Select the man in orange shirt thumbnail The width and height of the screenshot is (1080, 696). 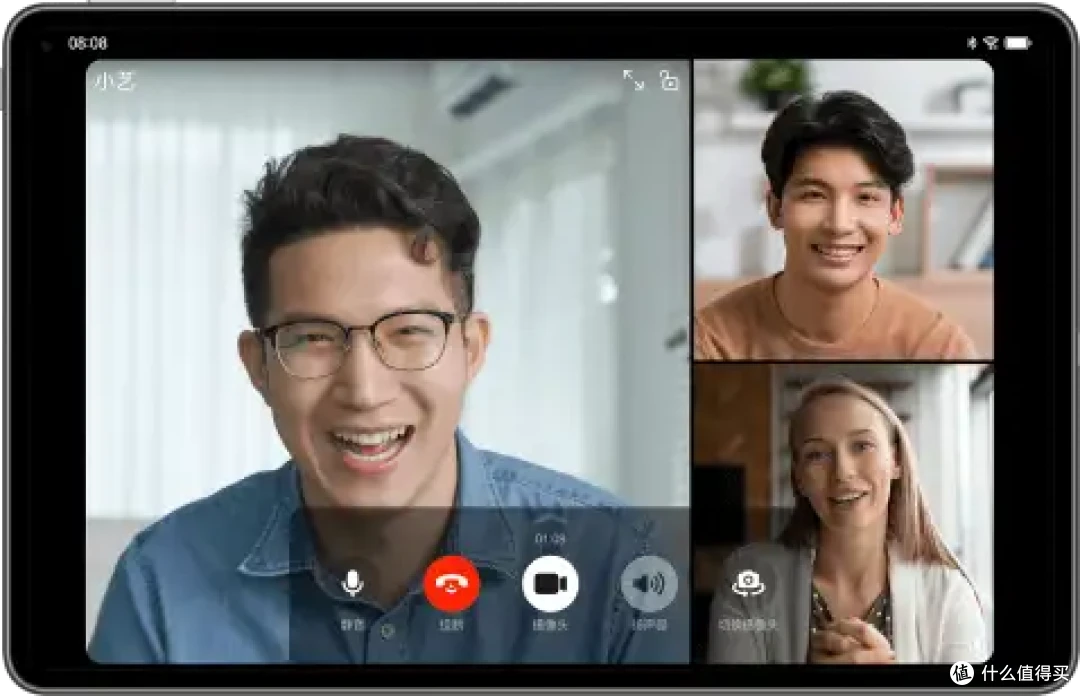pos(843,209)
